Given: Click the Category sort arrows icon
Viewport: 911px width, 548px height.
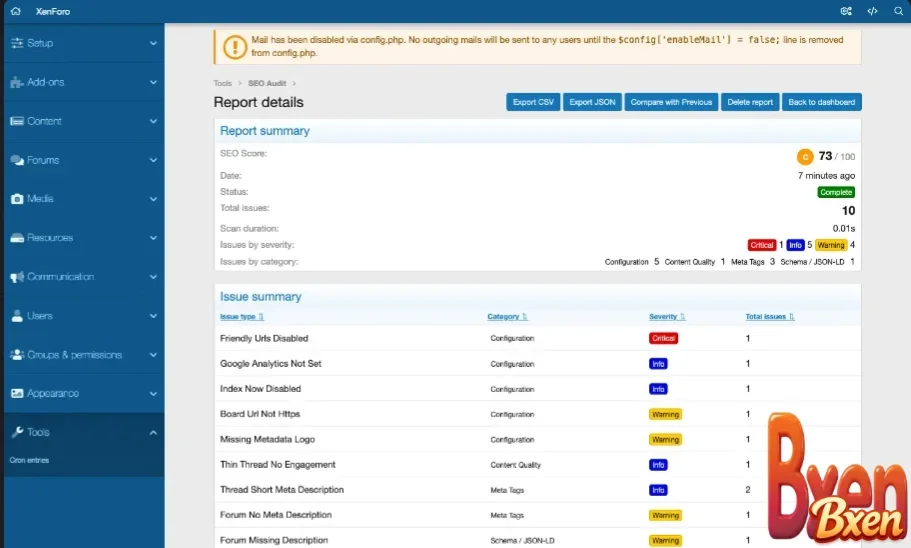Looking at the screenshot, I should point(525,317).
